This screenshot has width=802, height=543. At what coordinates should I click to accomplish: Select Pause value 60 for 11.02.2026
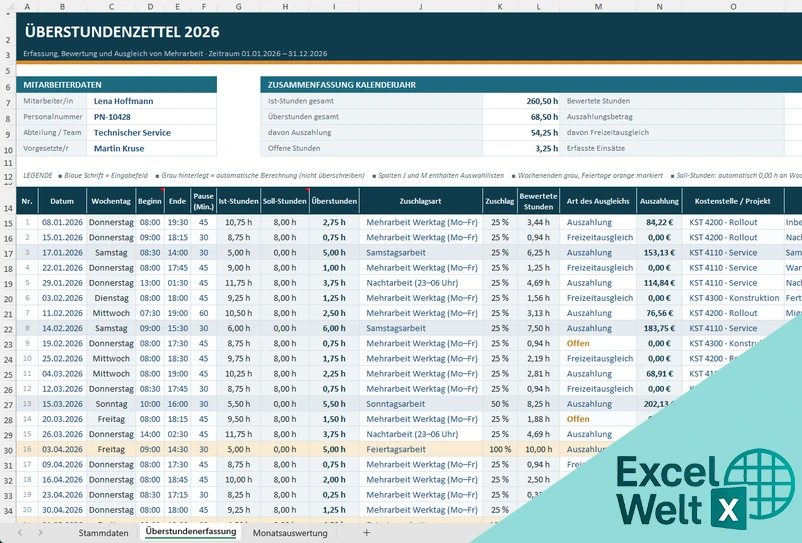[204, 313]
